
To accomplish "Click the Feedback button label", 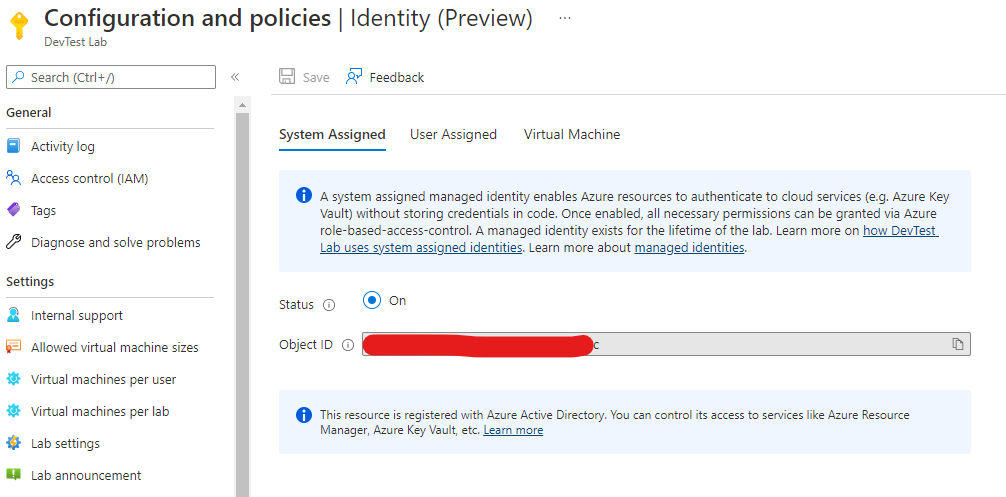I will 396,78.
